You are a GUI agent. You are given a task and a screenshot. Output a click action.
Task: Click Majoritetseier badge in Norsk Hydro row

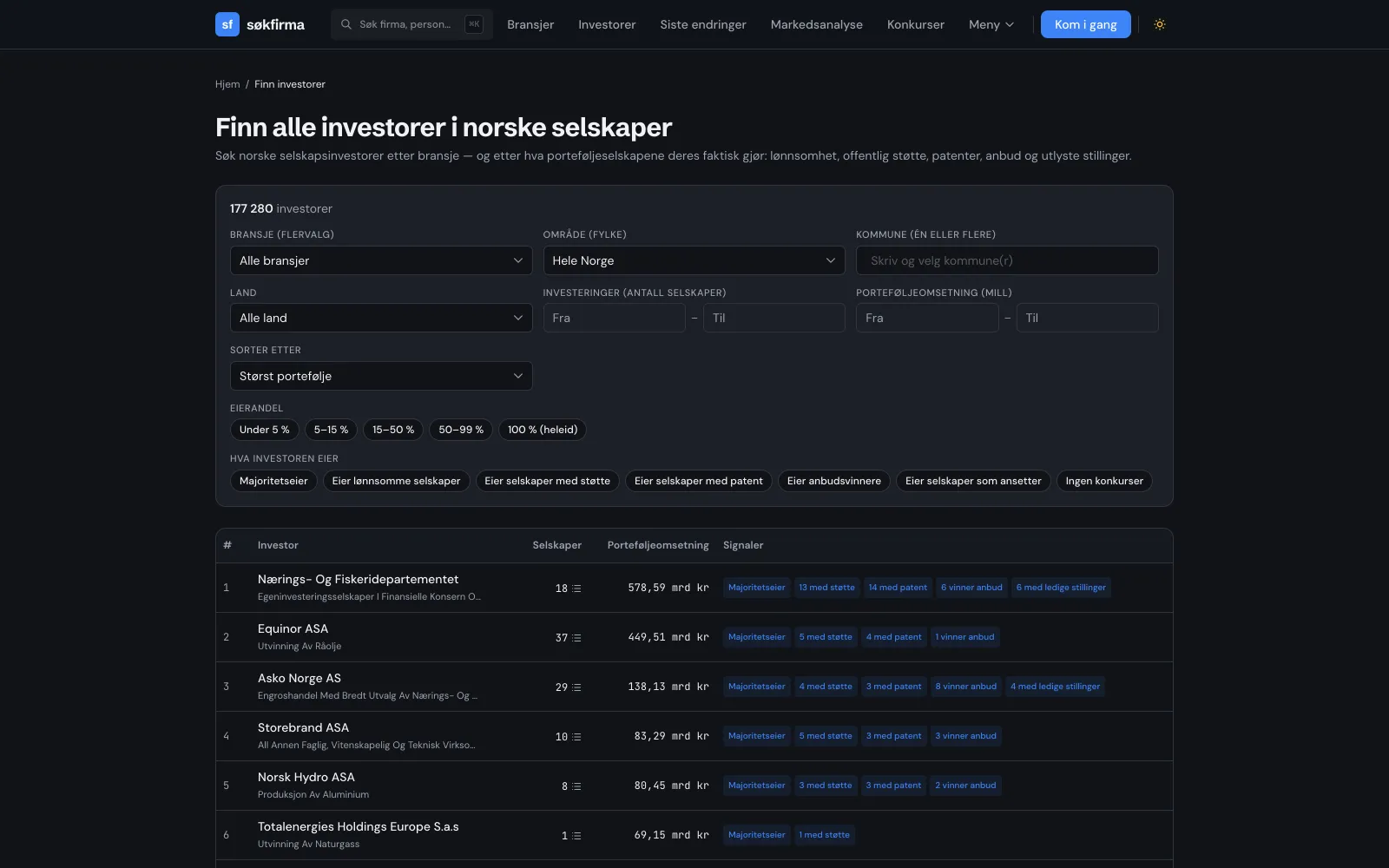[x=756, y=786]
